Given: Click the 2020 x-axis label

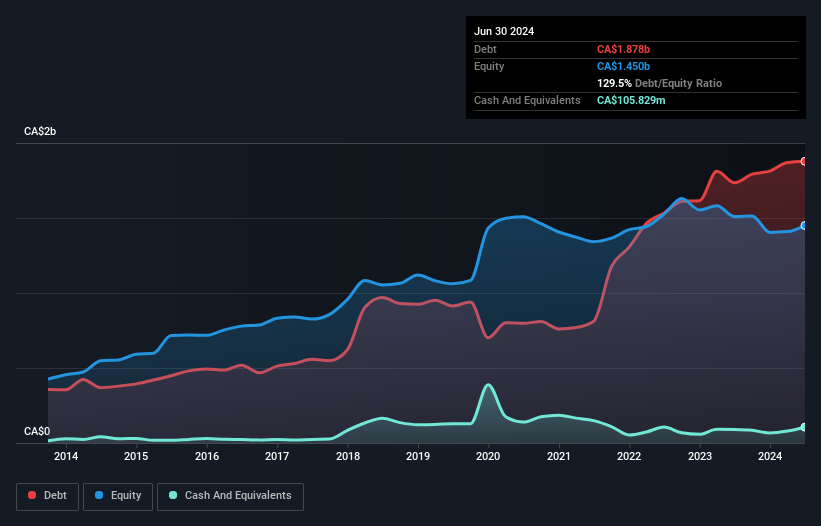Looking at the screenshot, I should coord(488,456).
